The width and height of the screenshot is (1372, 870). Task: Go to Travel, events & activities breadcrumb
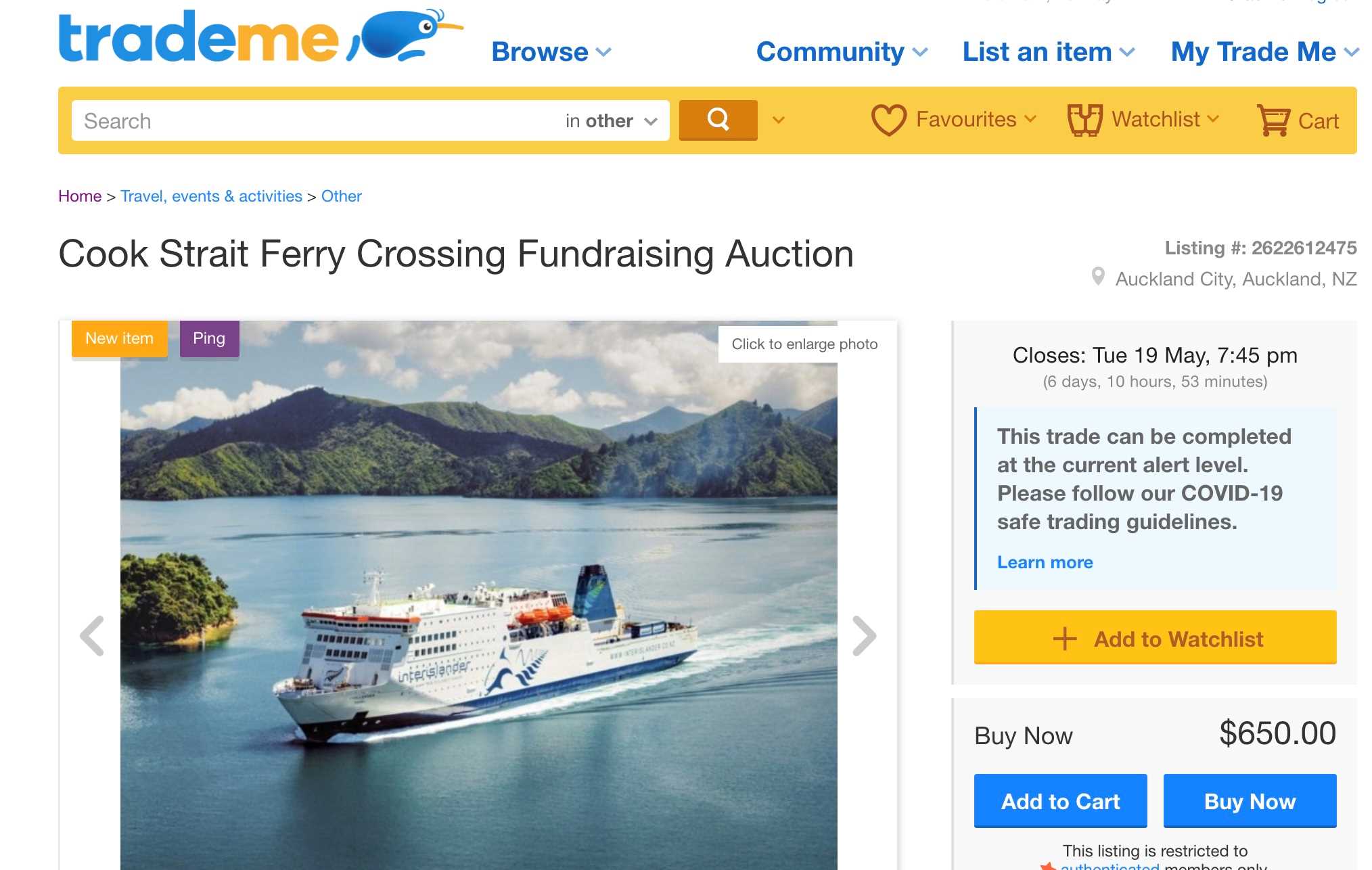(x=211, y=196)
